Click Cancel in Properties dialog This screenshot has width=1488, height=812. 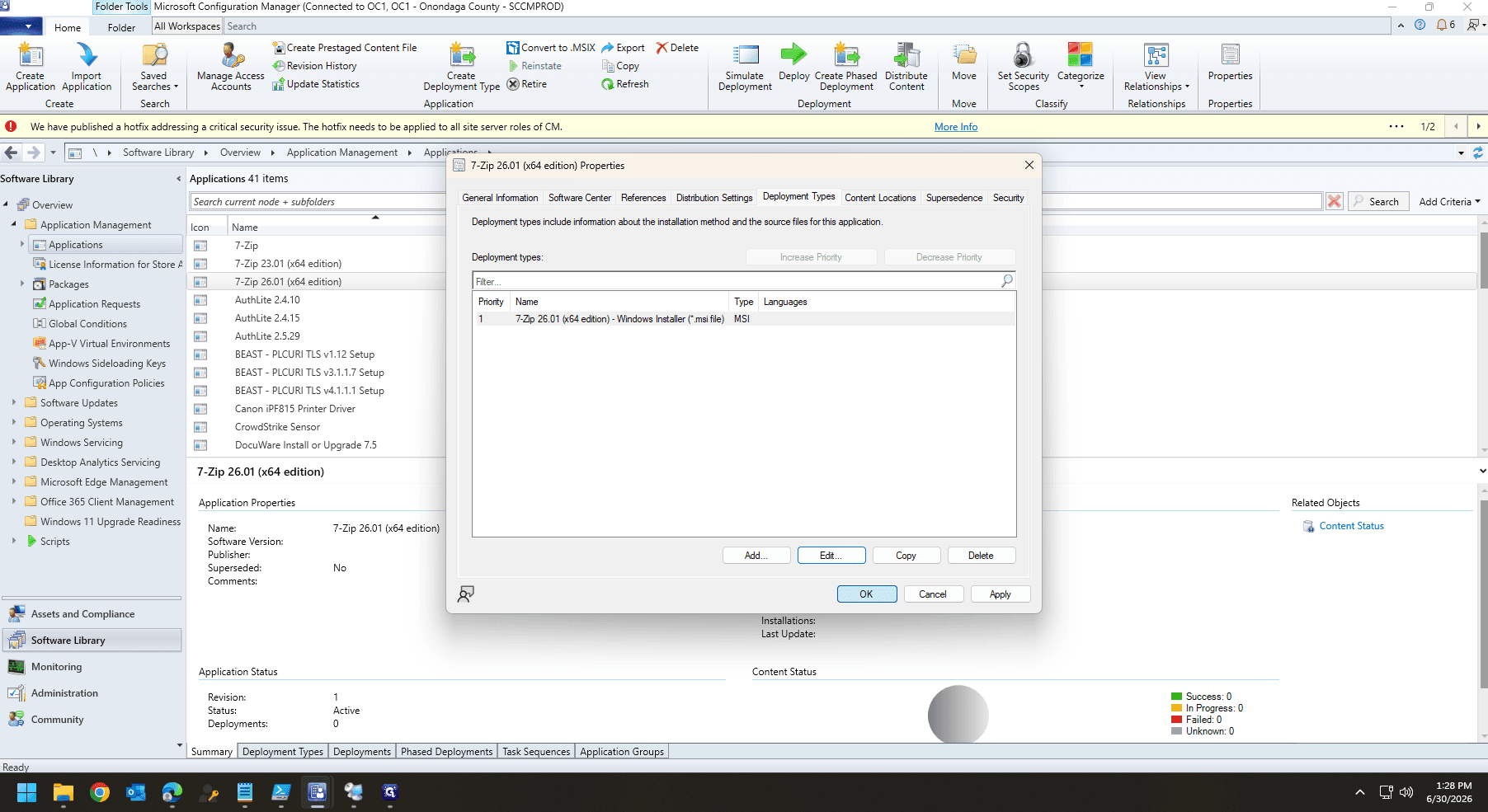click(933, 594)
